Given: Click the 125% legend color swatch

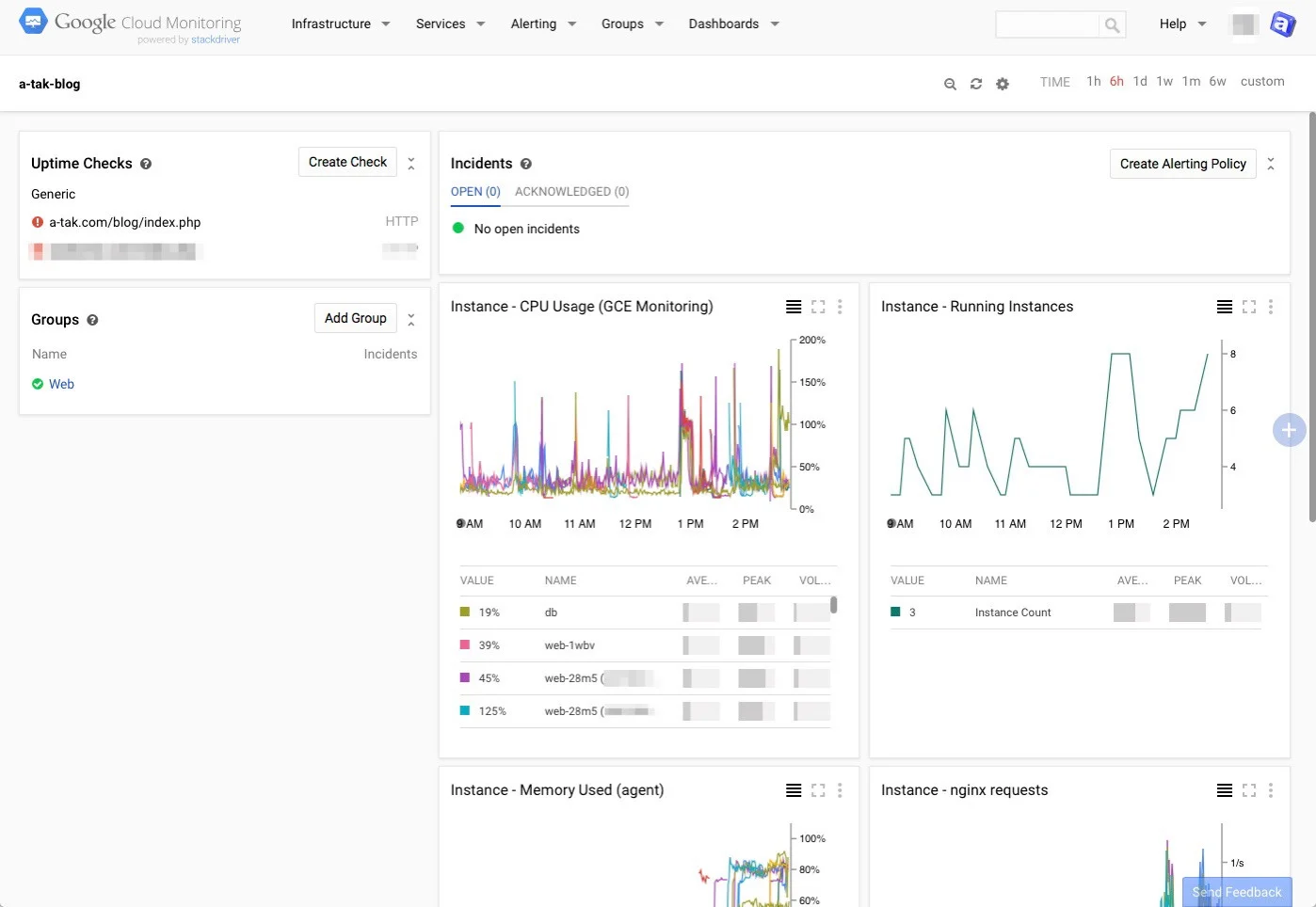Looking at the screenshot, I should pyautogui.click(x=464, y=710).
